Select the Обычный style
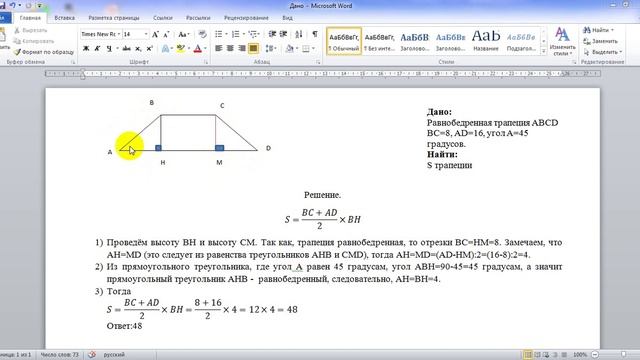 coord(344,41)
